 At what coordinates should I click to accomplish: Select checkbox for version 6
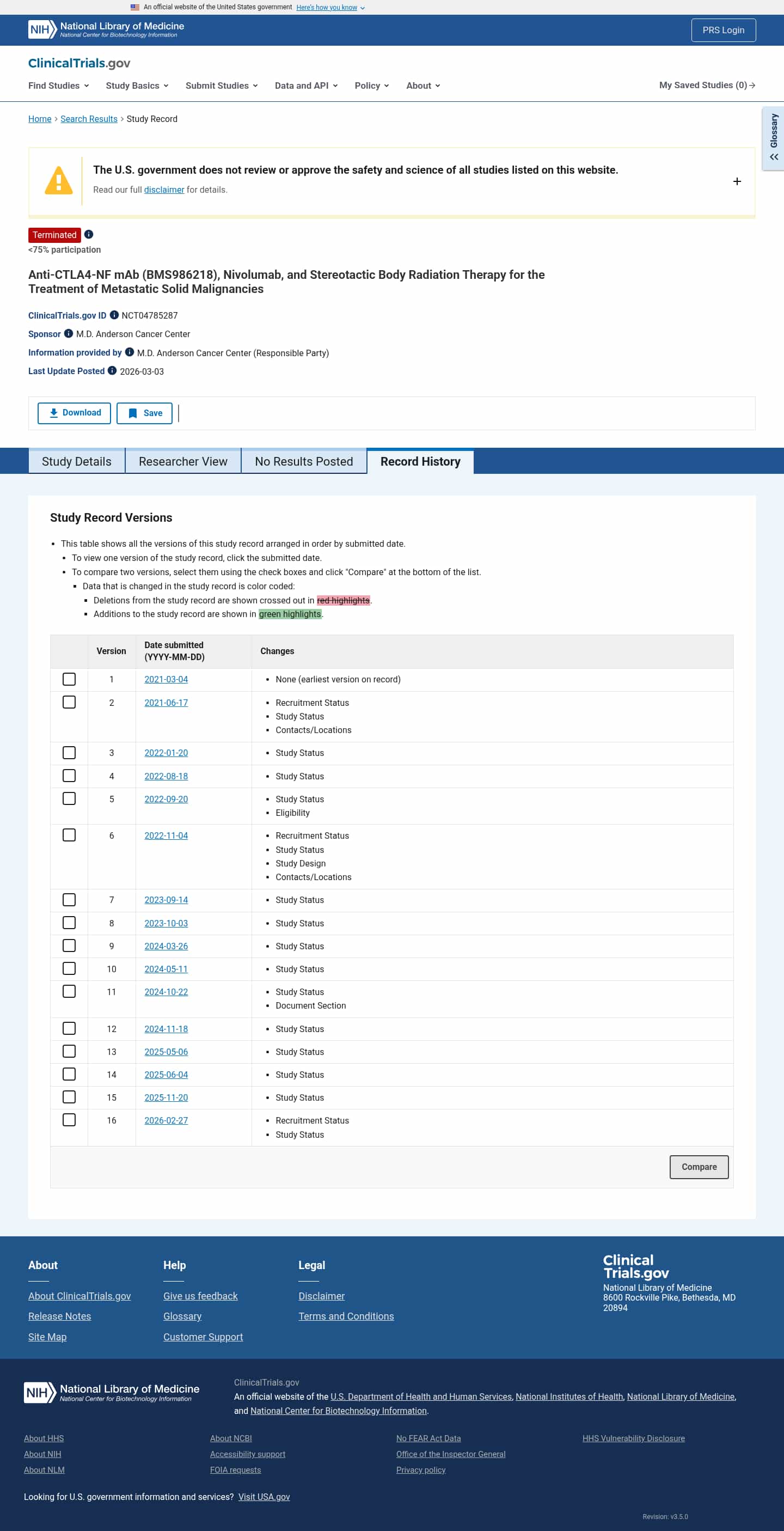[x=69, y=835]
